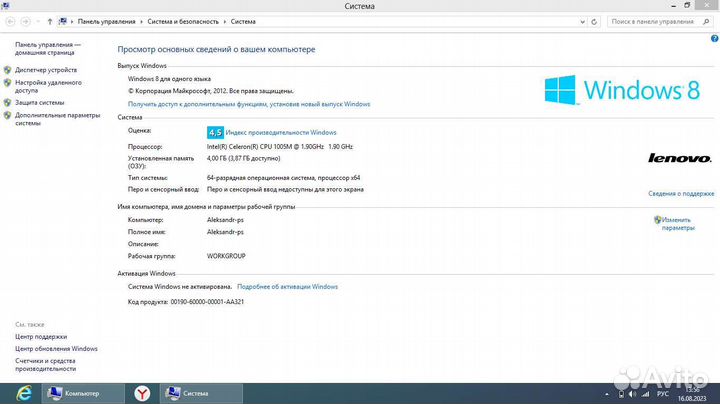Open Yandex Browser from taskbar
The width and height of the screenshot is (720, 404).
point(142,393)
